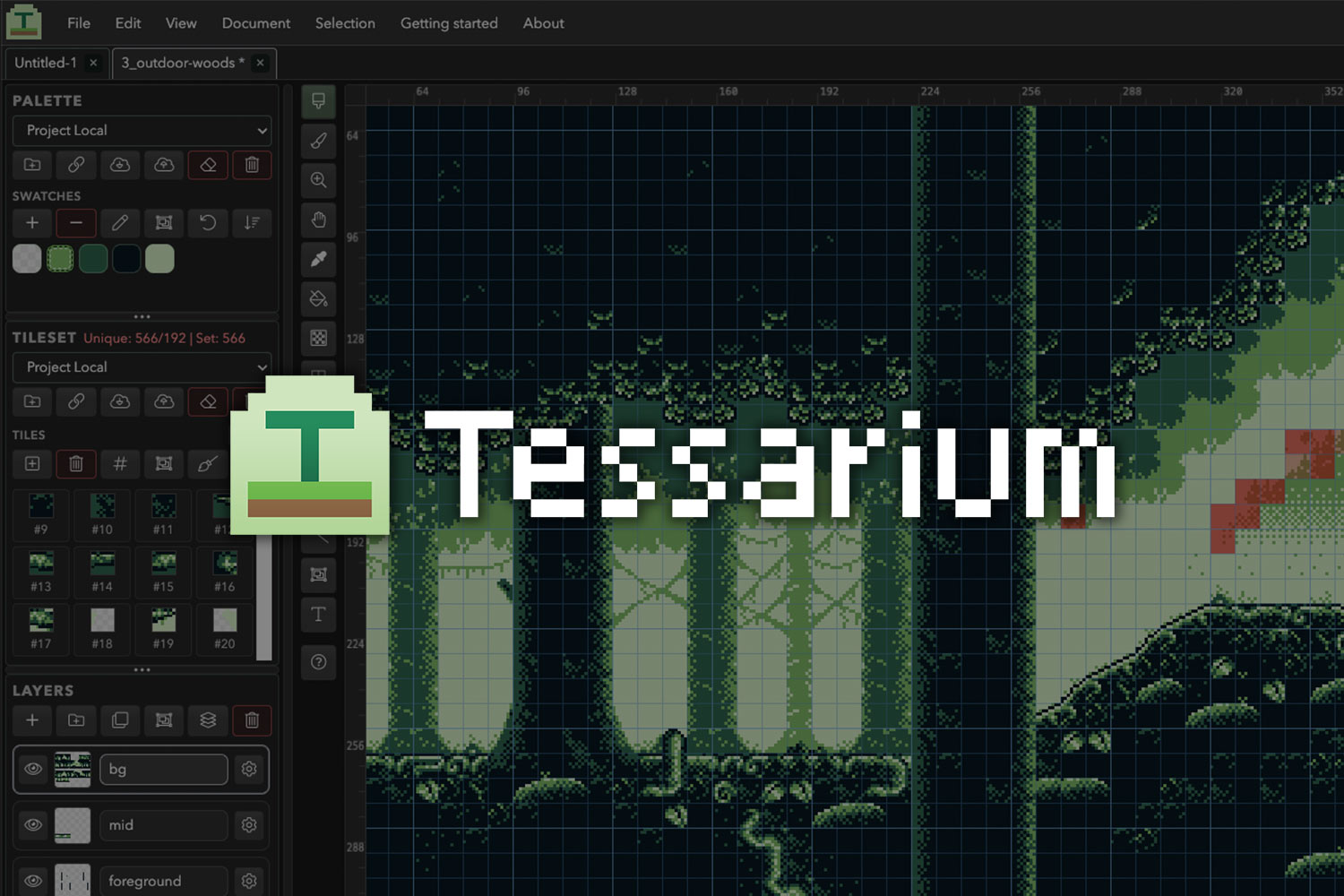1344x896 pixels.
Task: Select the hand pan tool
Action: 318,220
